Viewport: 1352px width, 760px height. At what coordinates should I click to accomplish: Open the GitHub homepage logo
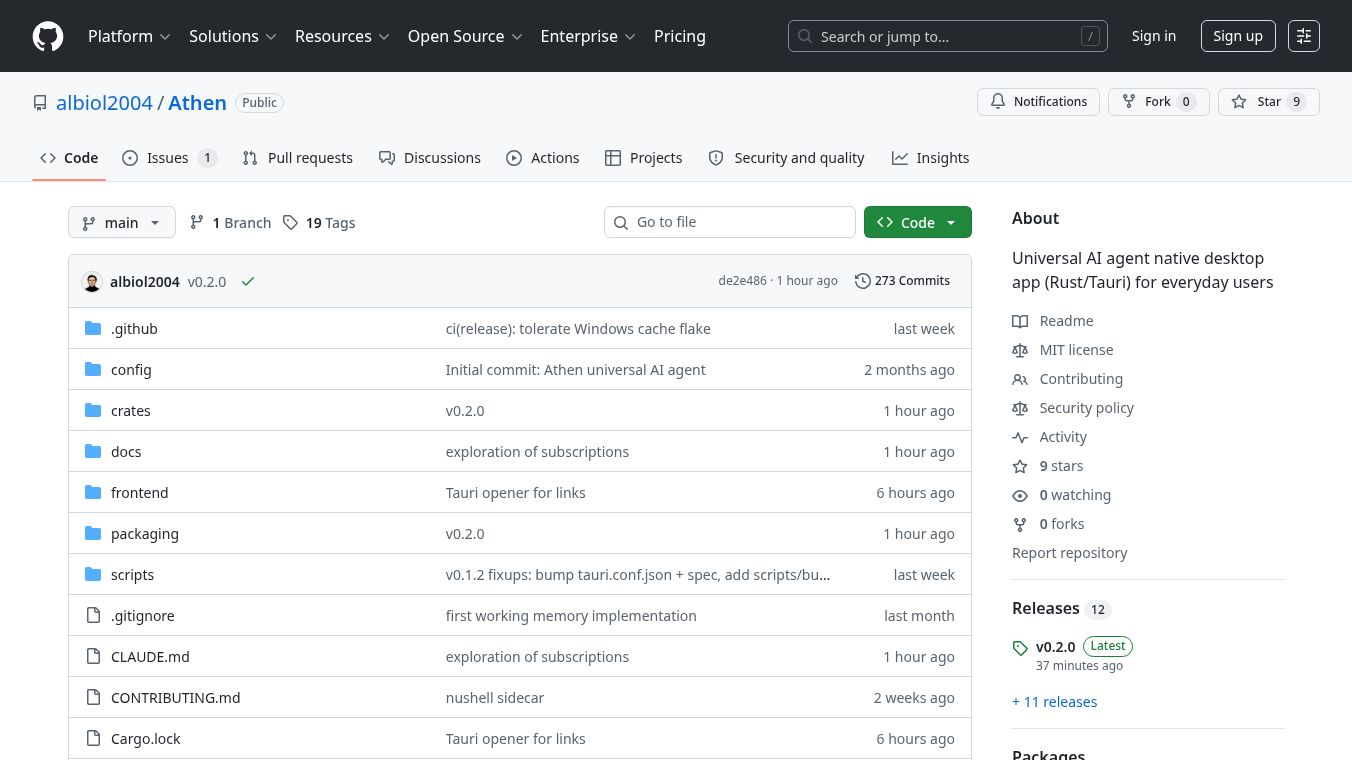pyautogui.click(x=48, y=36)
